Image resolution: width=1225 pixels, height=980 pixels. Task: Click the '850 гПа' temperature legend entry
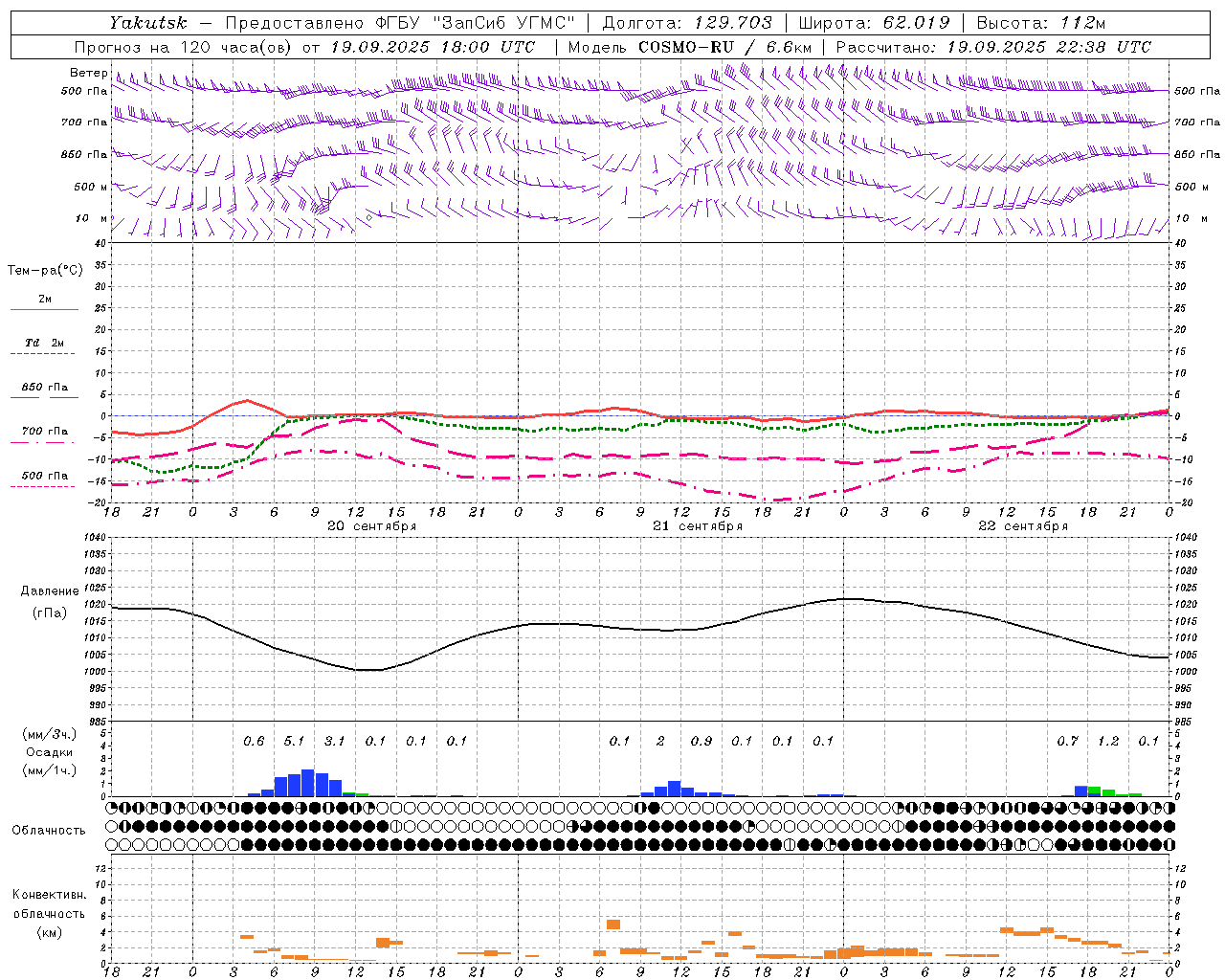44,388
